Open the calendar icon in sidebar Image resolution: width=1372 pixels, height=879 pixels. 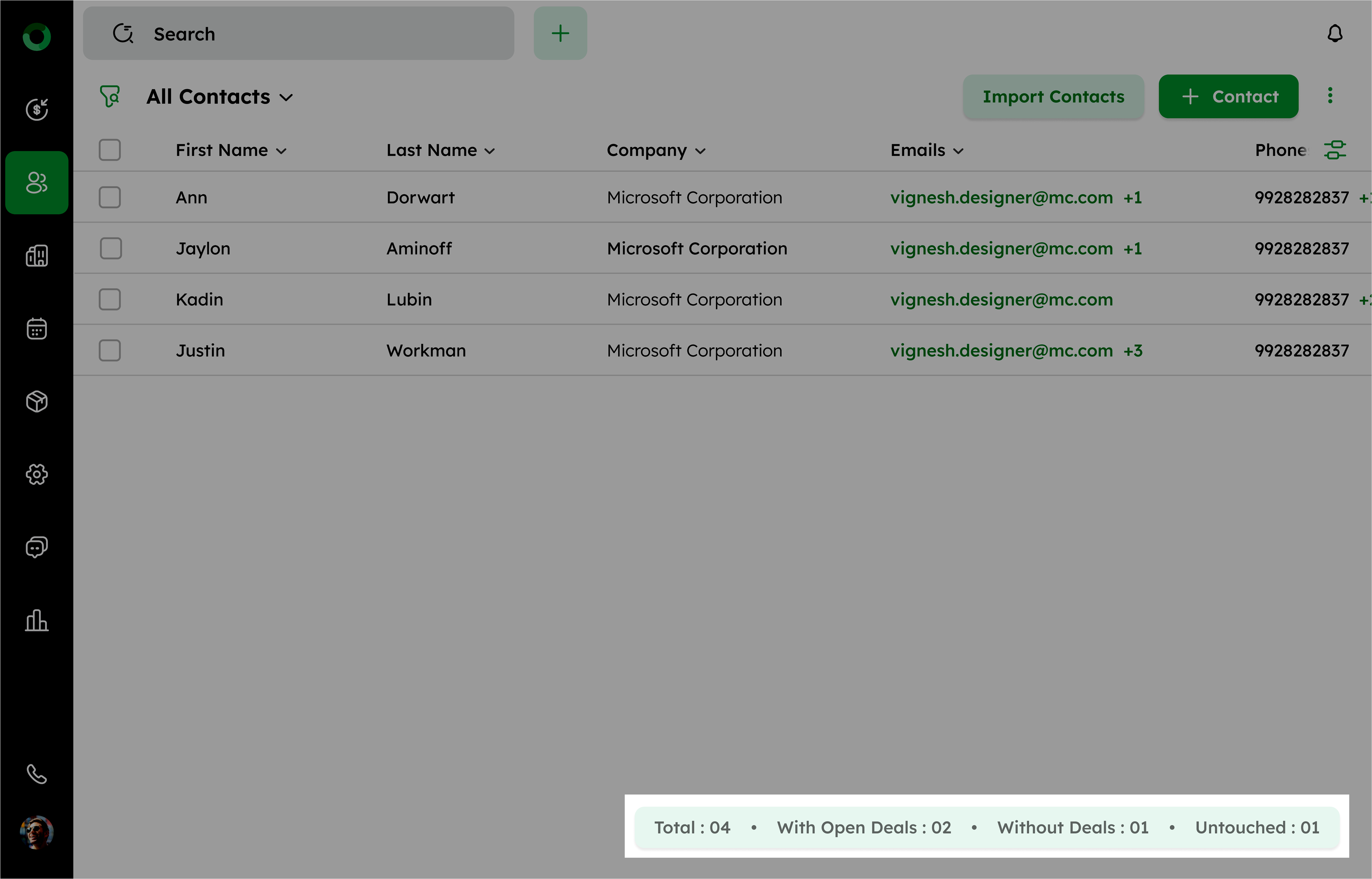(37, 328)
